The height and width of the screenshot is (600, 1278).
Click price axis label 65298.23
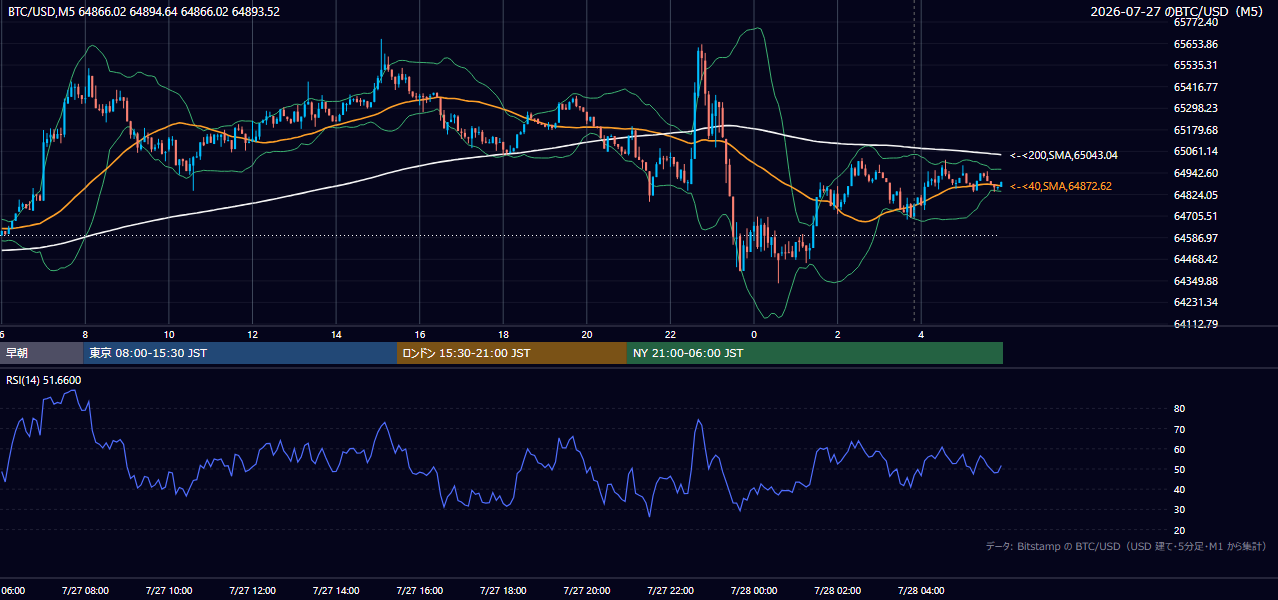(1196, 108)
